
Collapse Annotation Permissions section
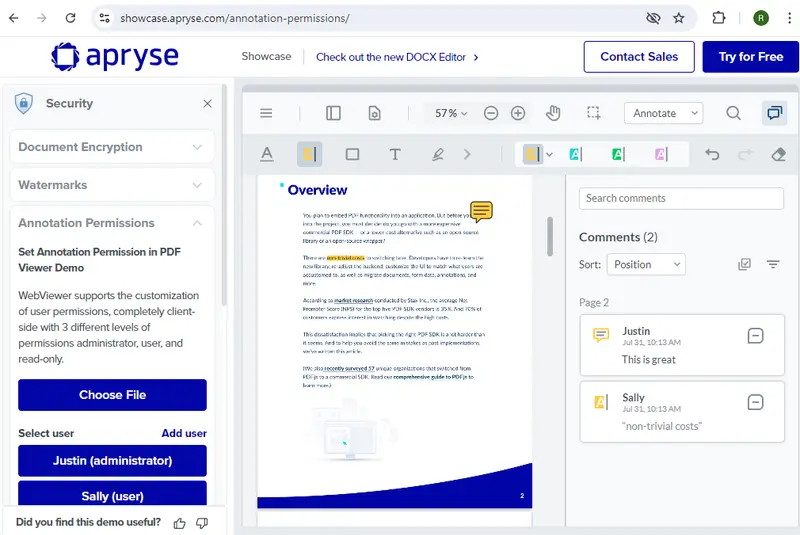tap(112, 223)
